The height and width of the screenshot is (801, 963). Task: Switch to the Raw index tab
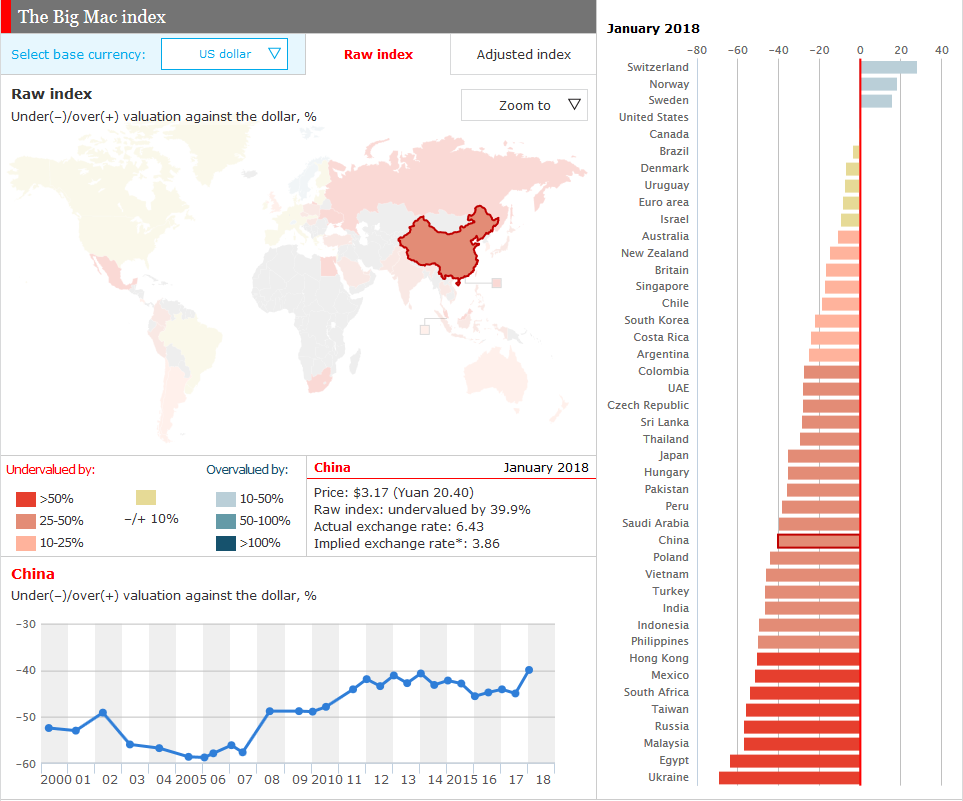[378, 55]
